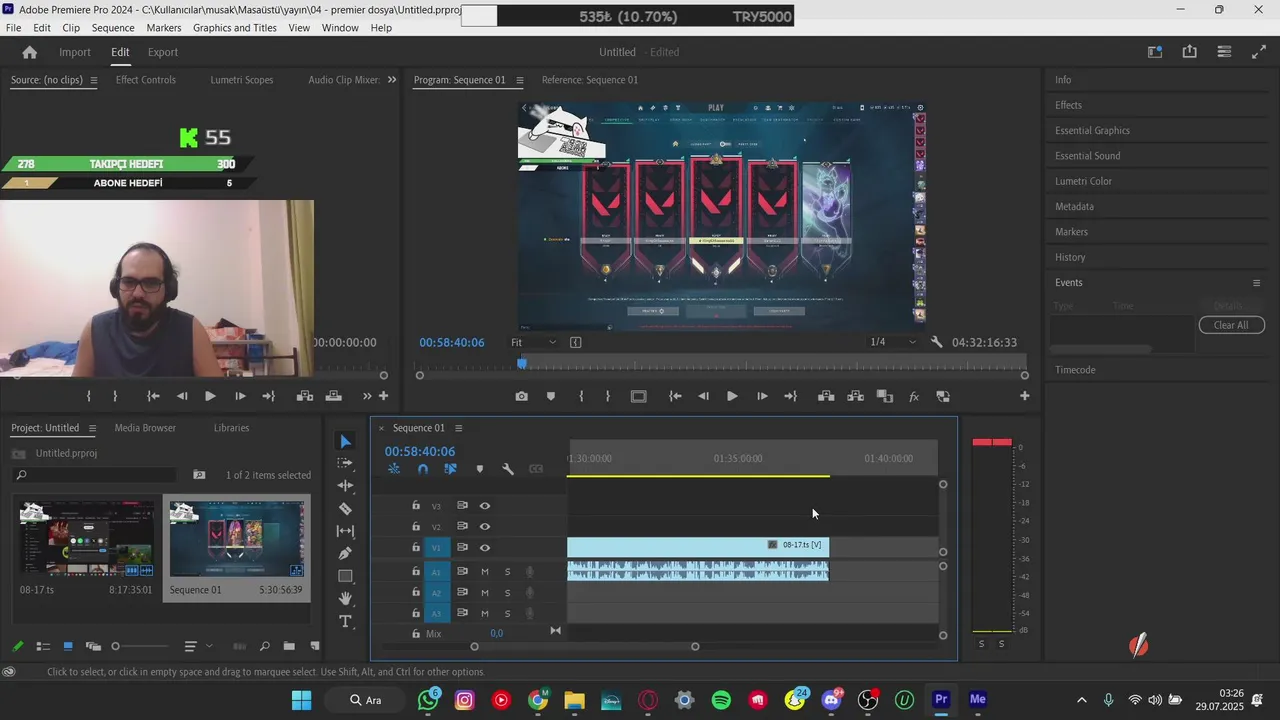Image resolution: width=1280 pixels, height=720 pixels.
Task: Select the Rectangle tool
Action: [x=345, y=576]
